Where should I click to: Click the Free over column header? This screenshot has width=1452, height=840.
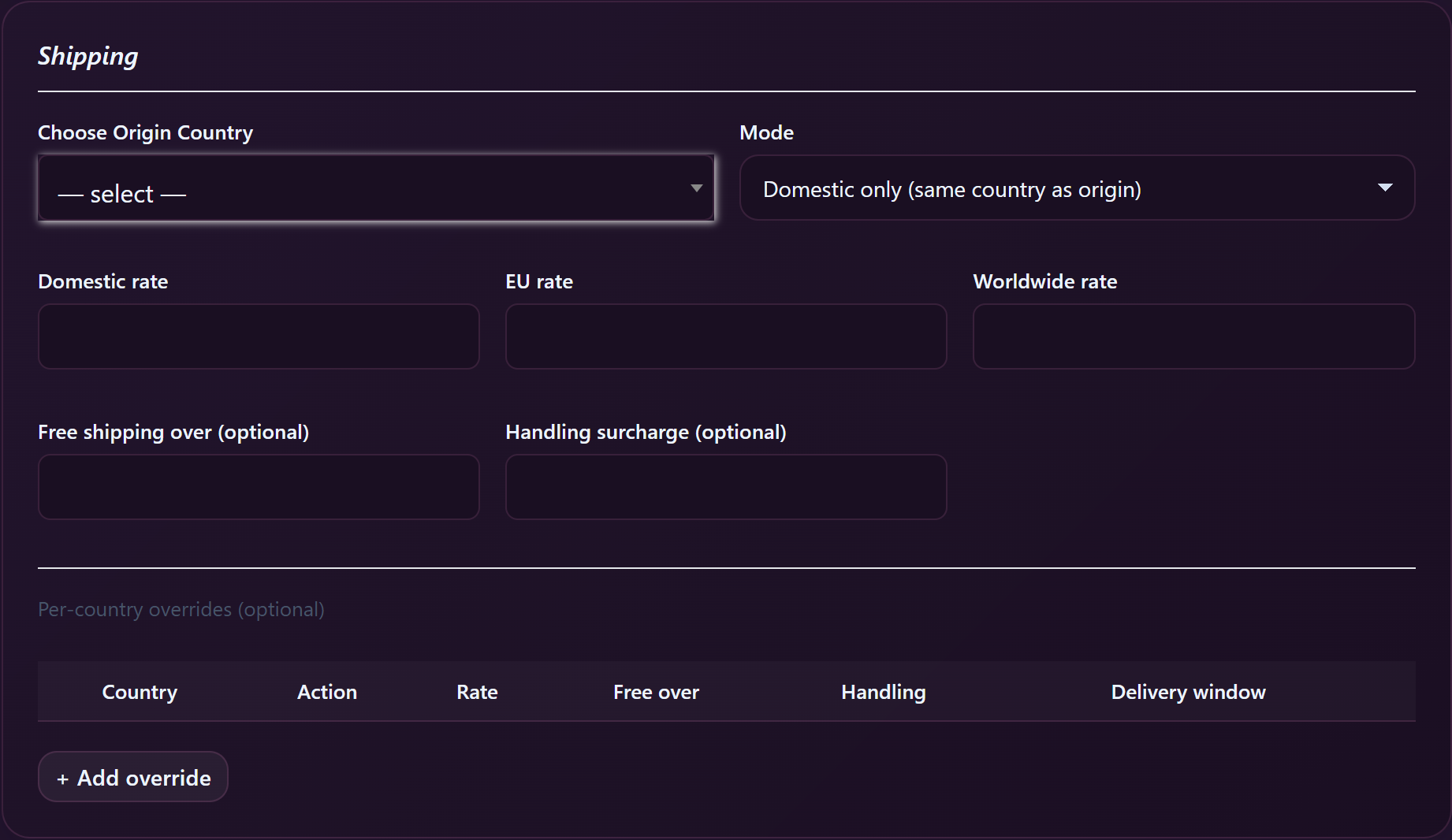tap(656, 692)
